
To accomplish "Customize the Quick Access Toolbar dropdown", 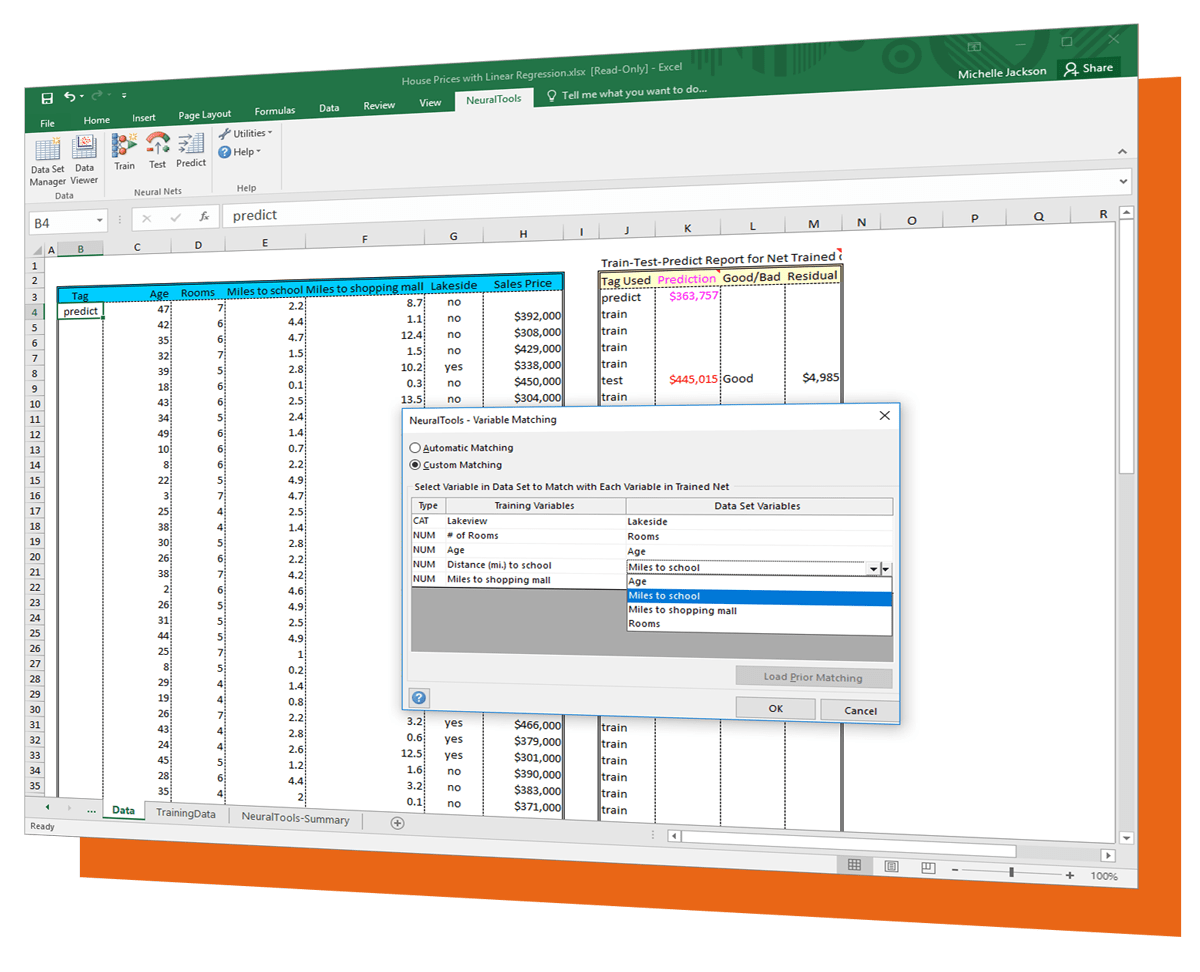I will pyautogui.click(x=124, y=96).
